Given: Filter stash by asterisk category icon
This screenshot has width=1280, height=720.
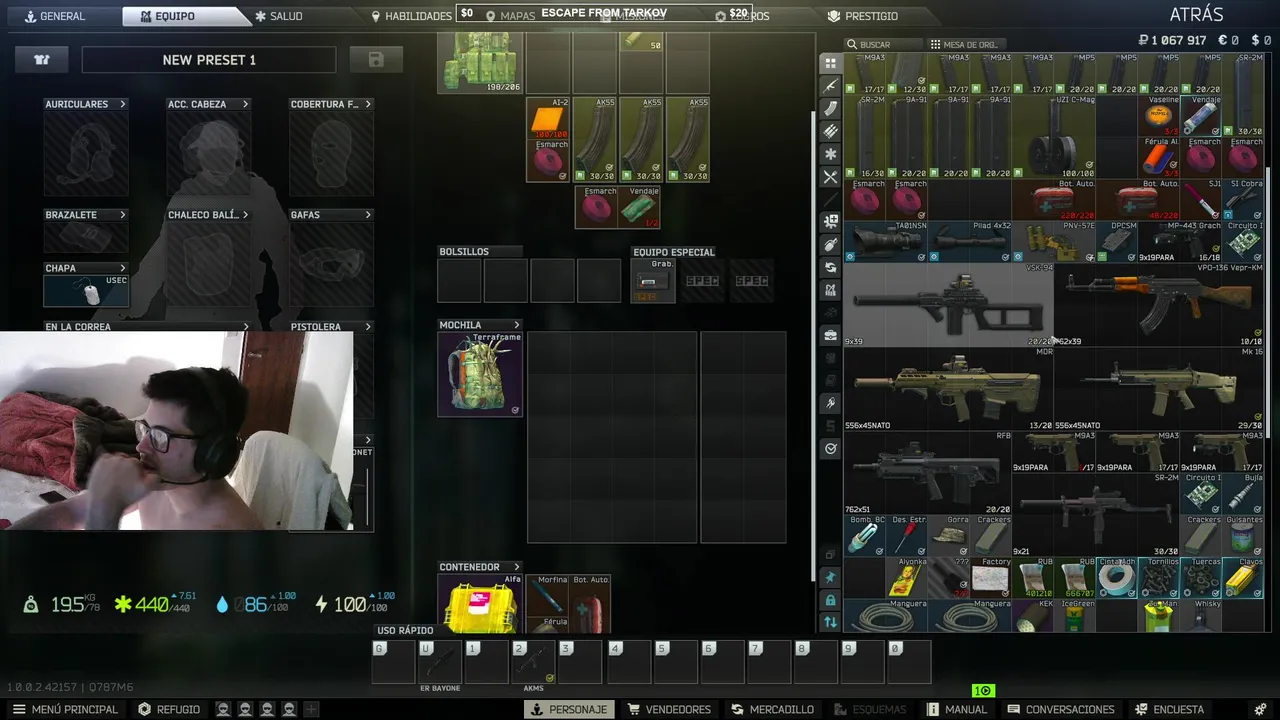Looking at the screenshot, I should tap(830, 155).
